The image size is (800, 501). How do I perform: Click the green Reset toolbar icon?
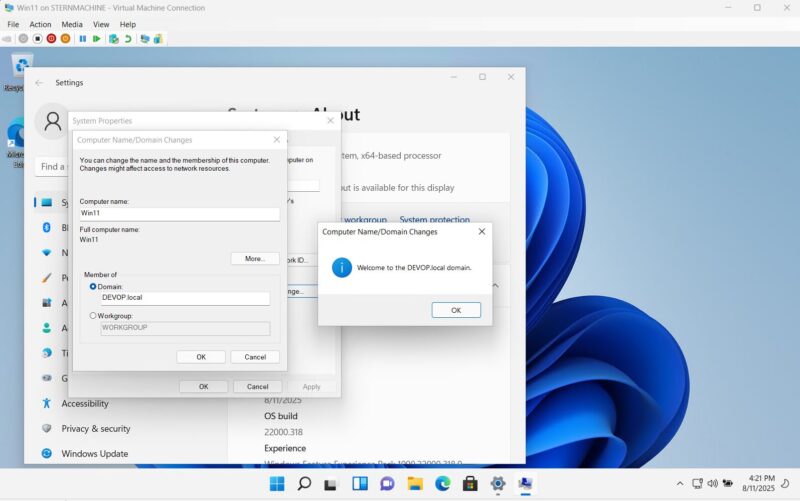(x=96, y=39)
